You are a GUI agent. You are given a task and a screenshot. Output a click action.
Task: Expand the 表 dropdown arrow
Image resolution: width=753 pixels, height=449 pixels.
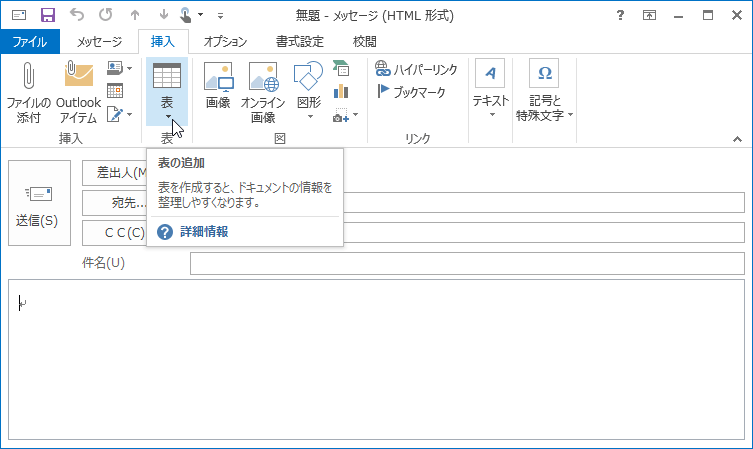pos(168,116)
